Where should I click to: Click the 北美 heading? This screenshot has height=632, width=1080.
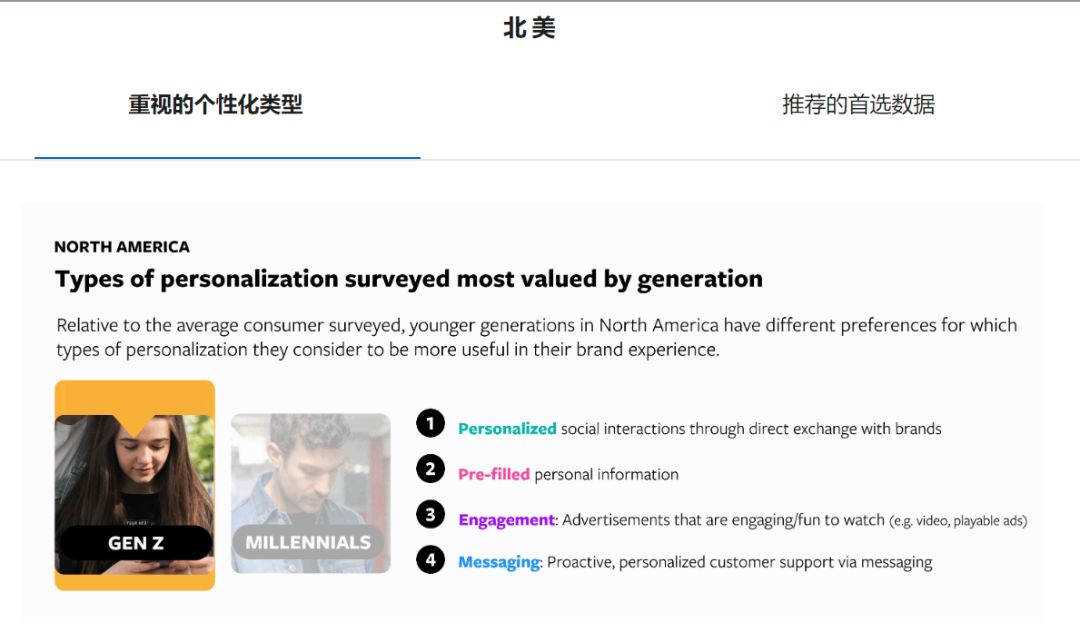coord(529,28)
